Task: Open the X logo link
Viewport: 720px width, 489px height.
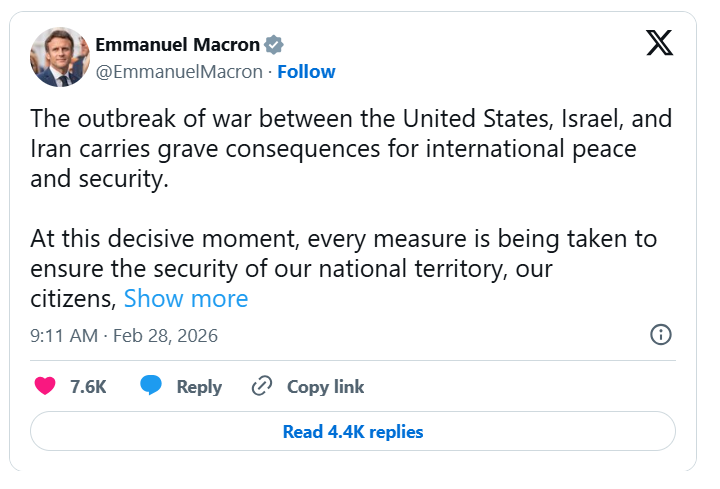Action: tap(660, 43)
